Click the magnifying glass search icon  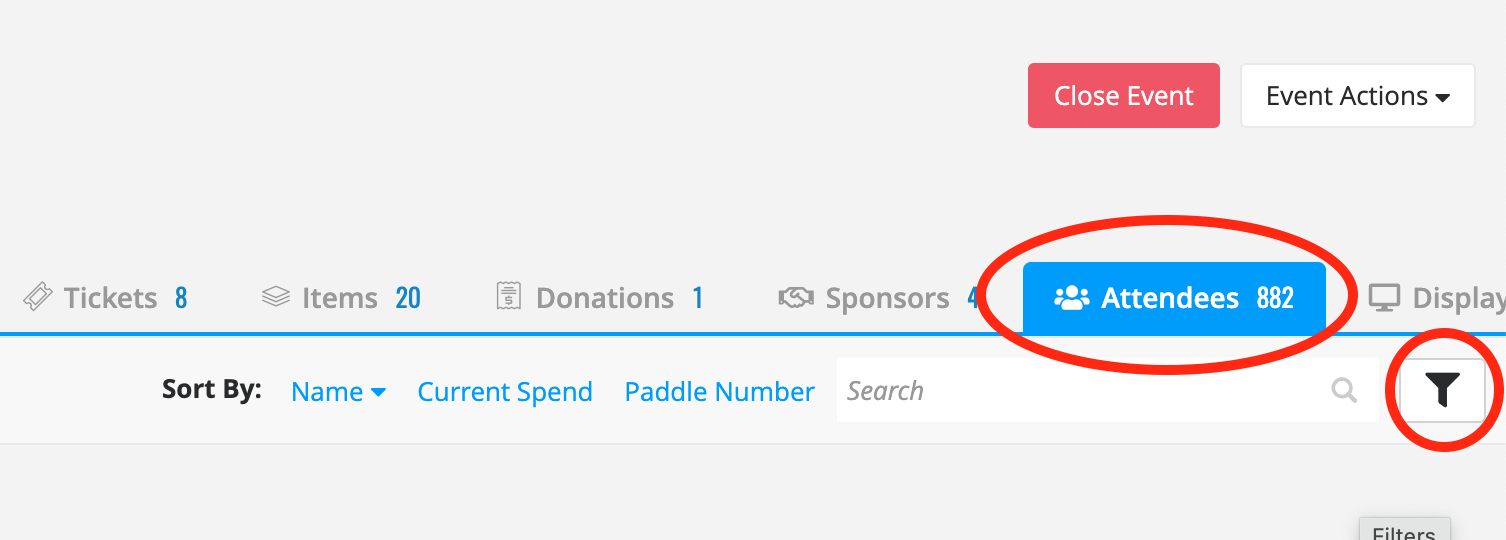pos(1345,390)
